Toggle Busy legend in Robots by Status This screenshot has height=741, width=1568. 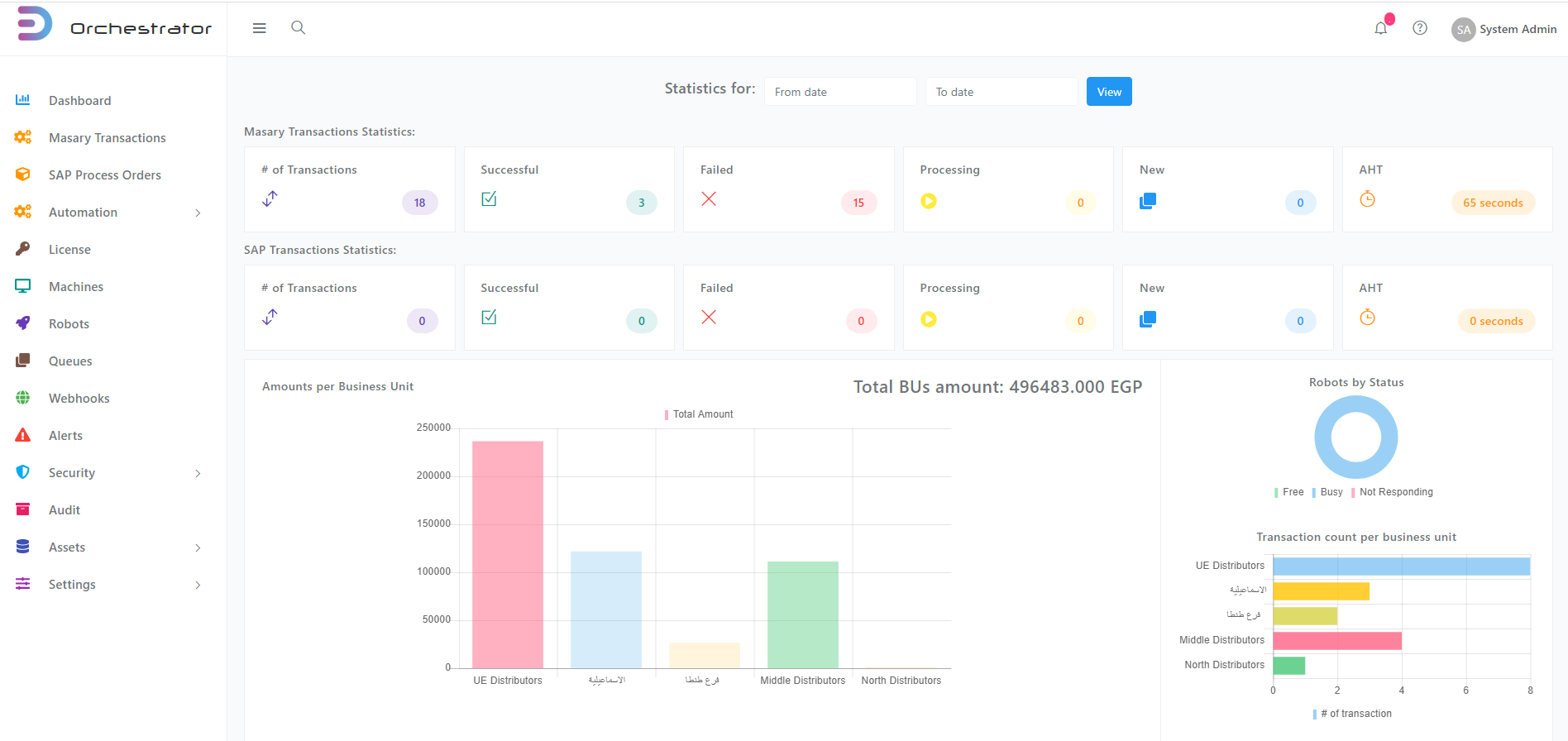1327,492
